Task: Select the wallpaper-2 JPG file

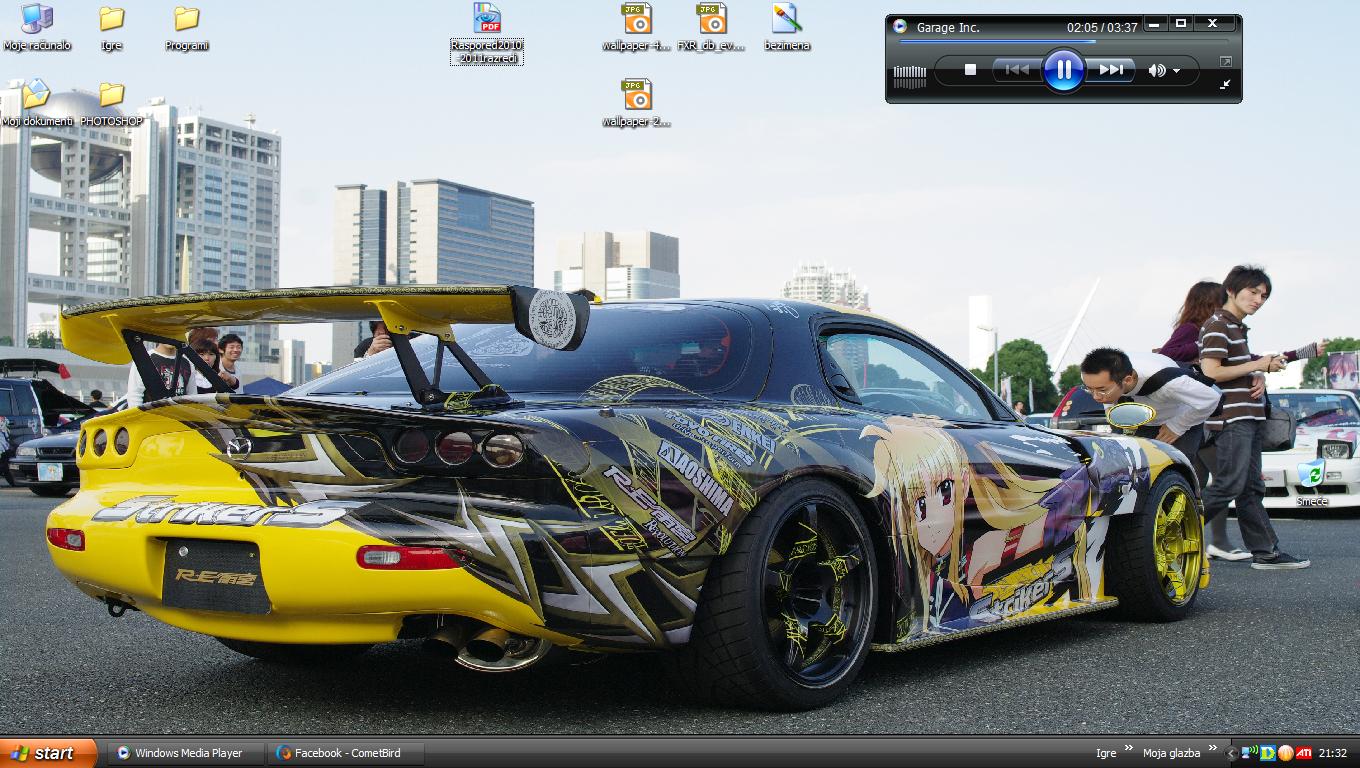Action: [x=637, y=103]
